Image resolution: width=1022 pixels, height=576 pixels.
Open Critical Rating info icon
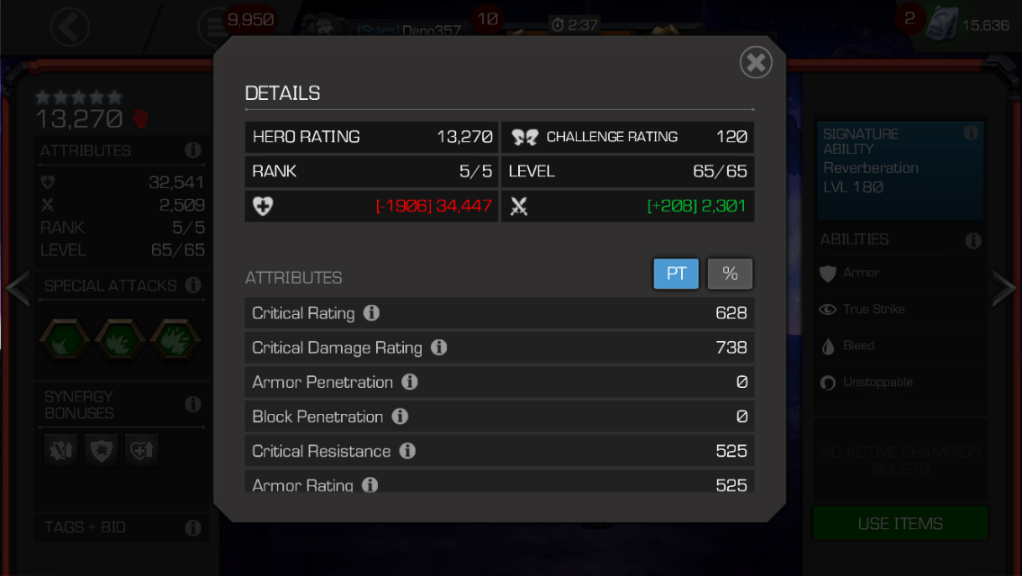pos(372,313)
